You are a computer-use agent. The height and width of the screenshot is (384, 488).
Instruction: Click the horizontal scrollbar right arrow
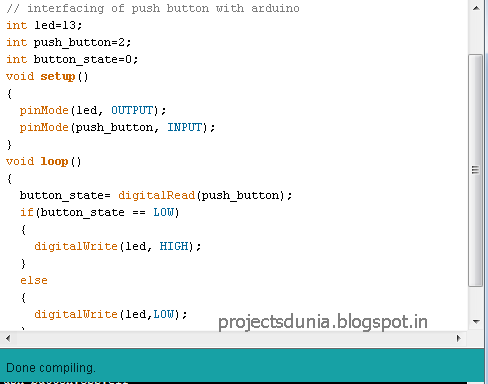(x=459, y=339)
